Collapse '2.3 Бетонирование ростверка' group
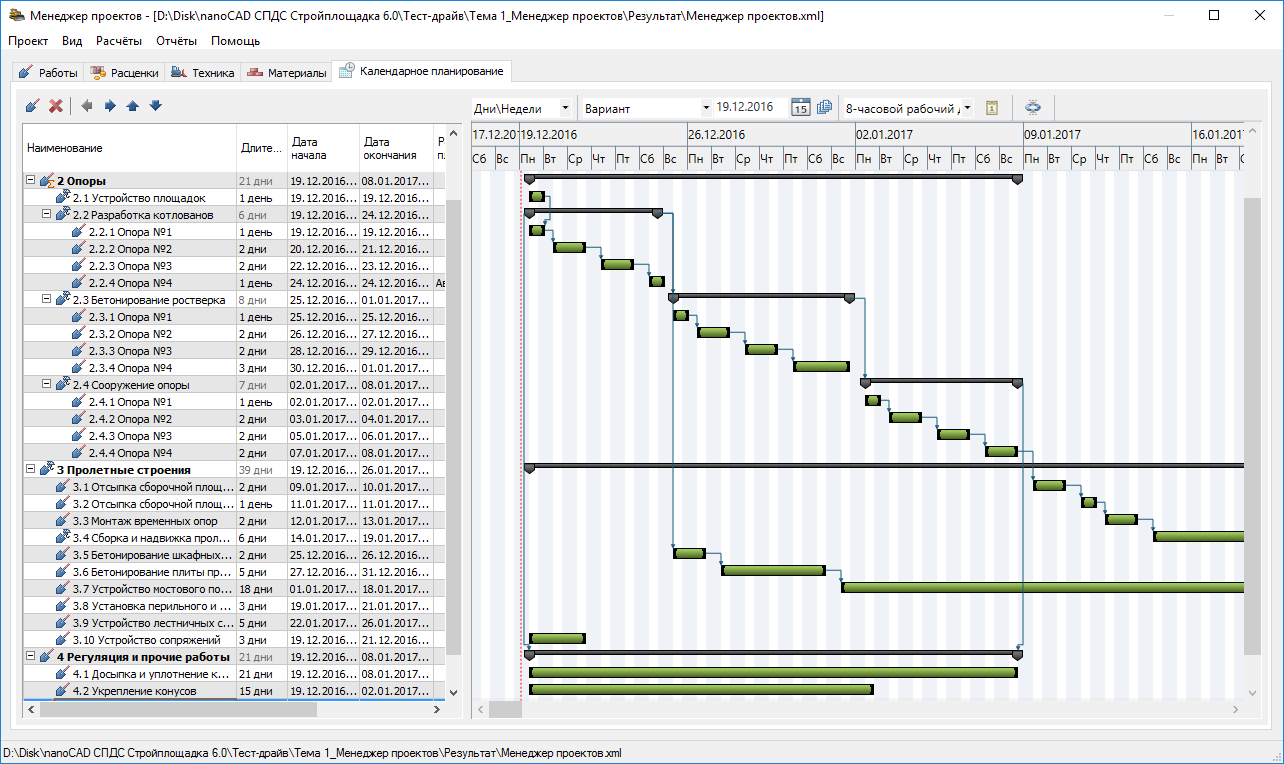This screenshot has width=1284, height=764. 46,299
